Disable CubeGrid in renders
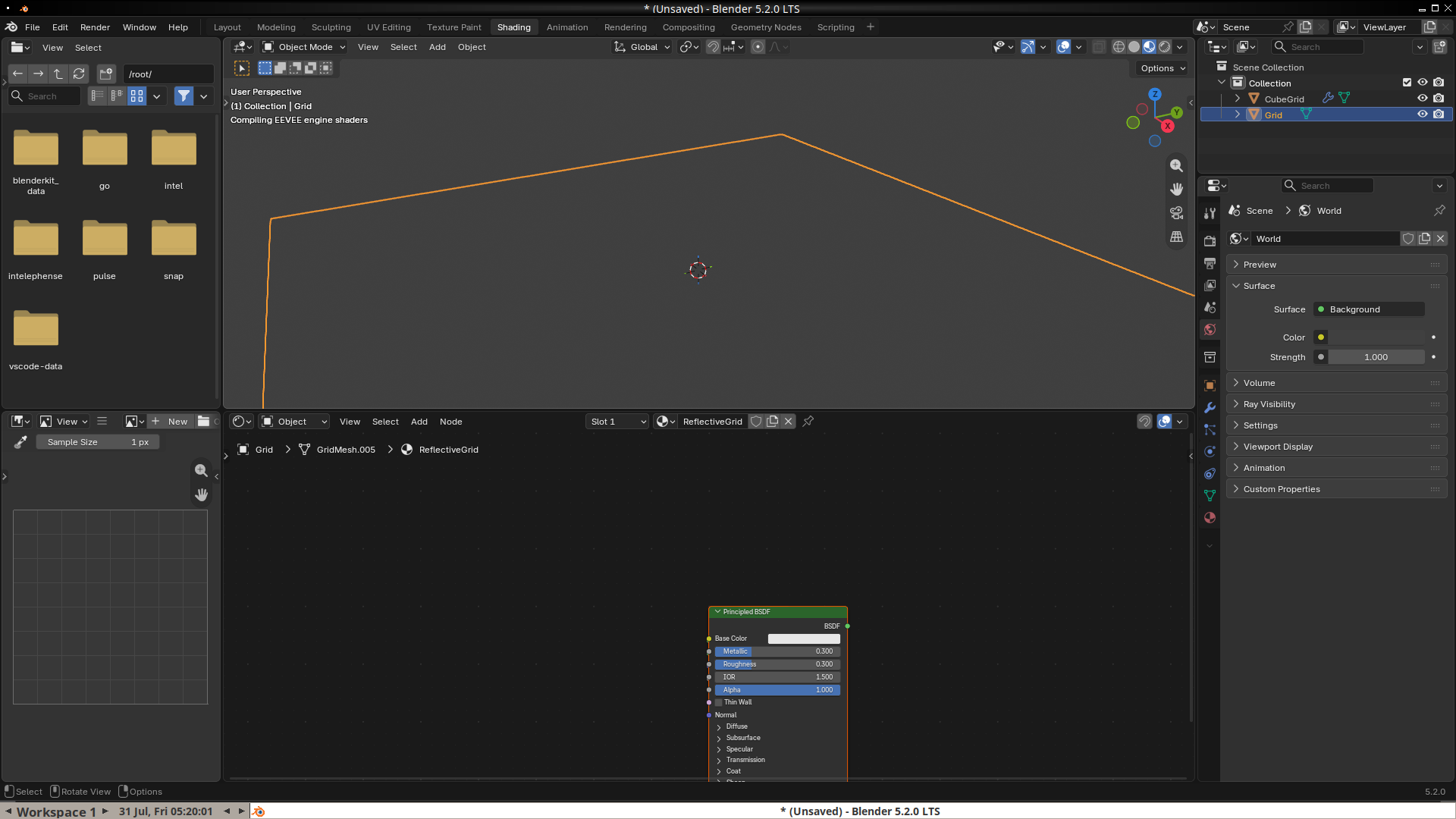Viewport: 1456px width, 819px height. (1439, 99)
